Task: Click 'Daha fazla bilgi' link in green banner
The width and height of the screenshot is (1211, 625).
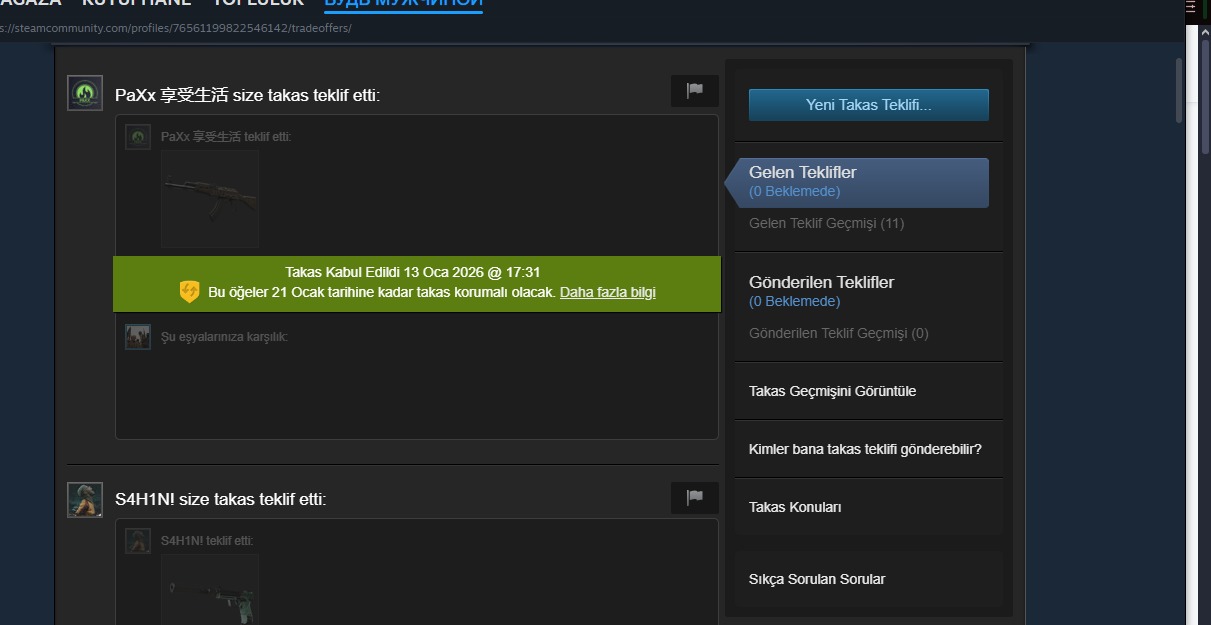Action: [x=608, y=292]
